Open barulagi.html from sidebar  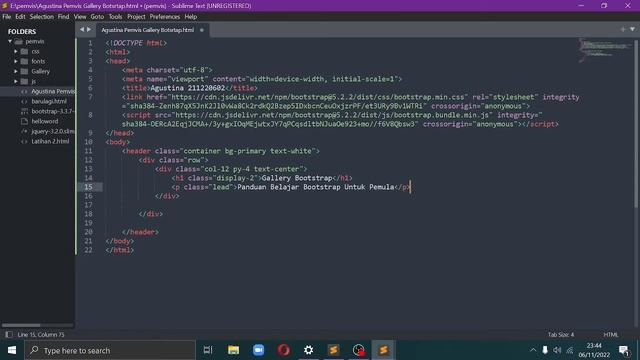tap(49, 101)
